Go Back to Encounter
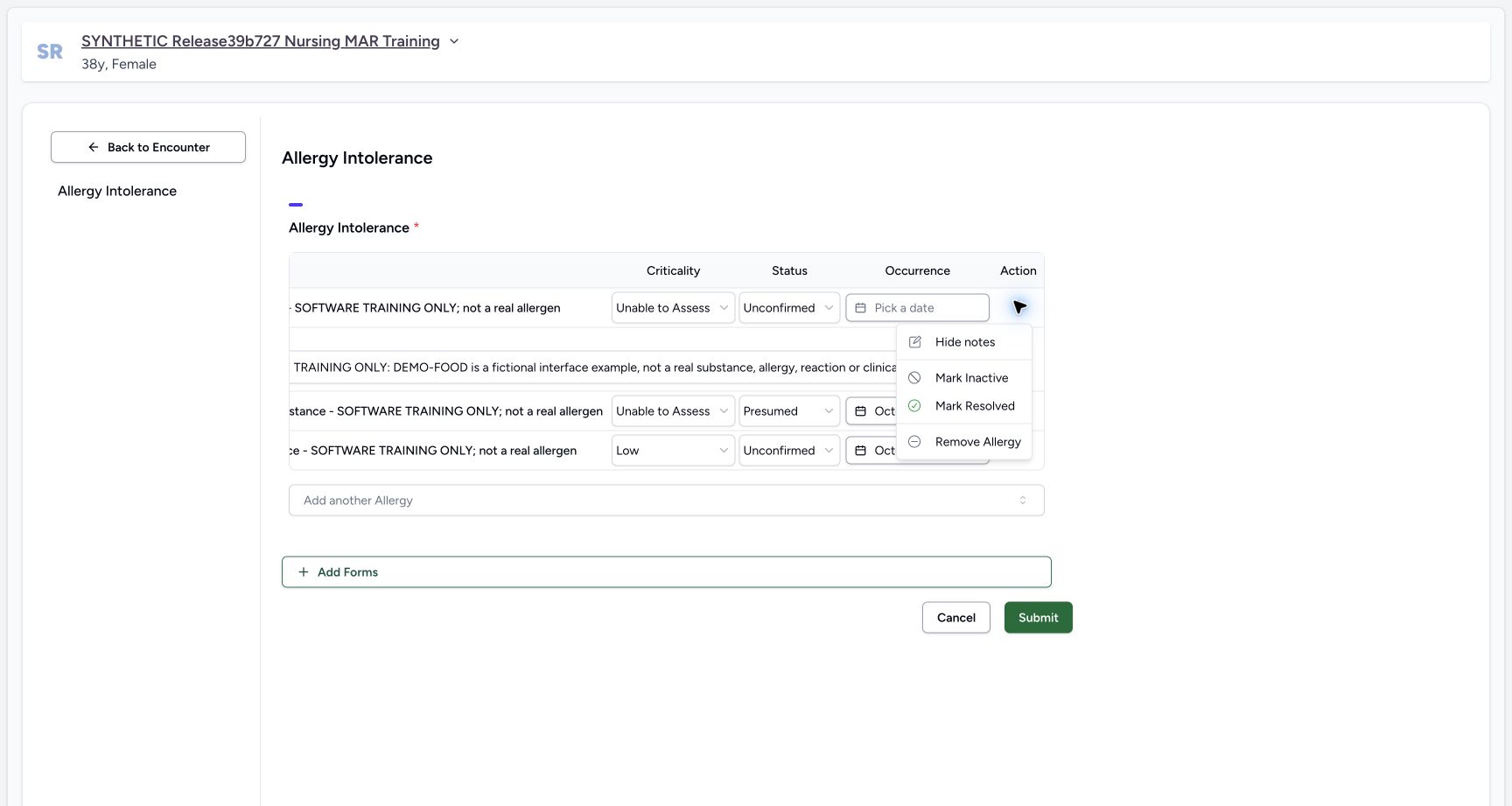The image size is (1512, 806). (x=148, y=147)
